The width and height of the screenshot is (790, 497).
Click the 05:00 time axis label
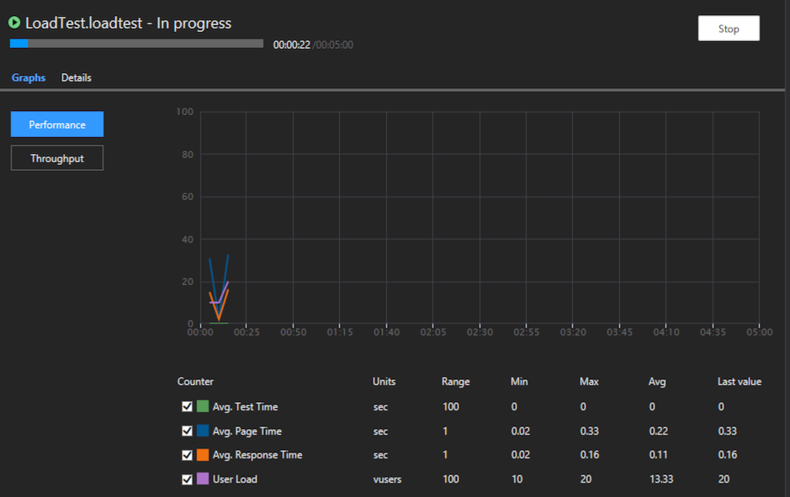coord(759,332)
